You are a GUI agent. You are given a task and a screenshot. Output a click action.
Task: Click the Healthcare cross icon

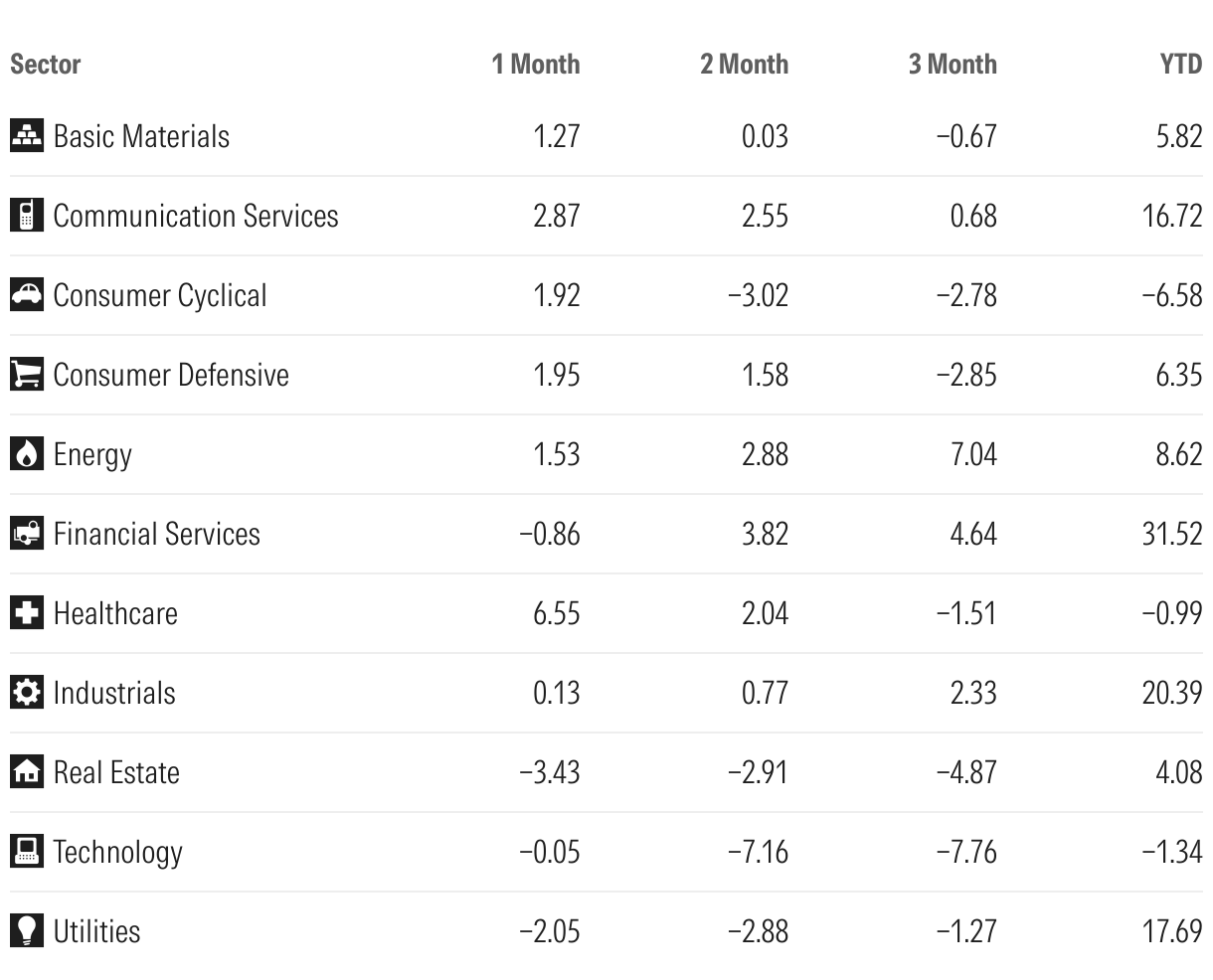[x=27, y=613]
